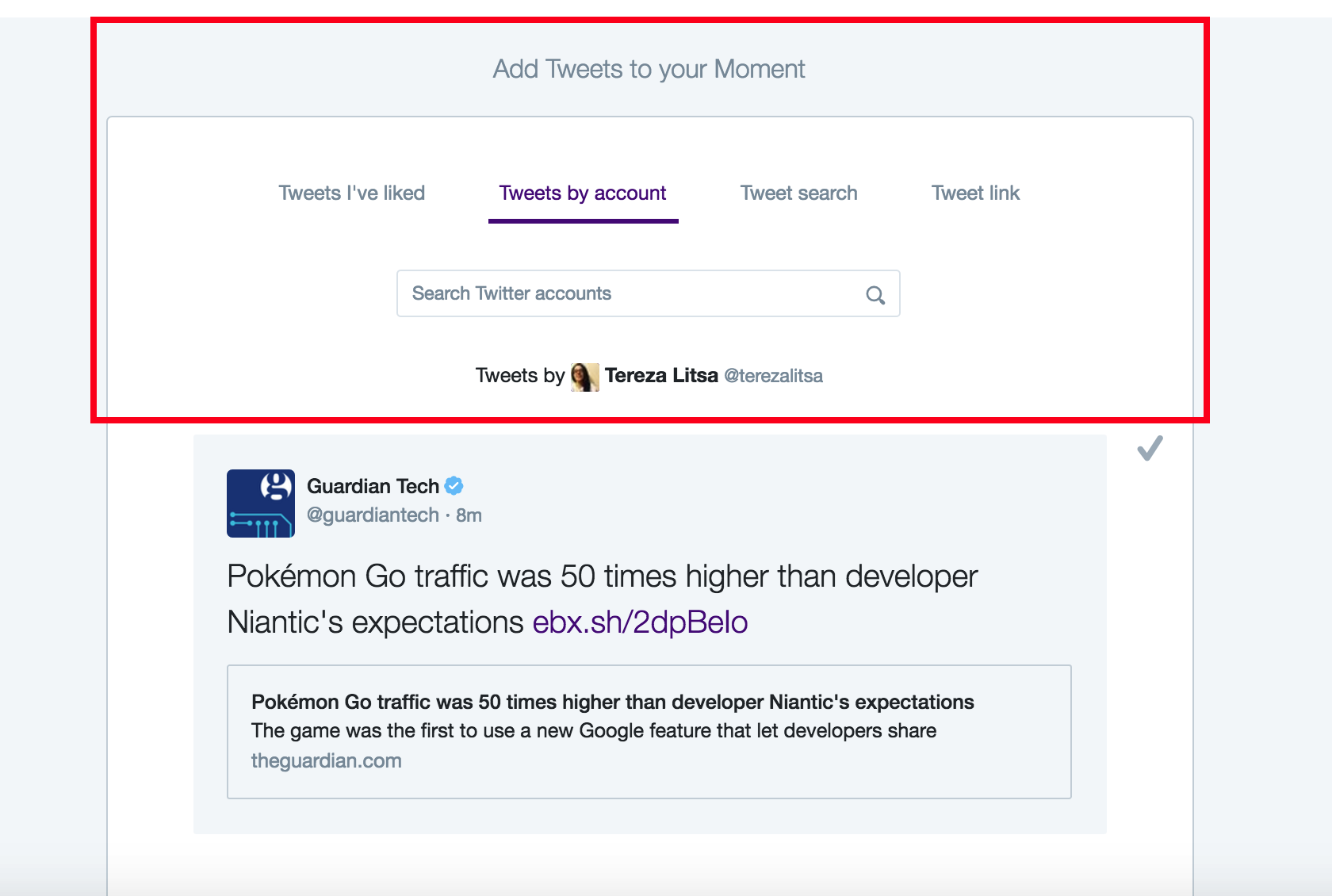1332x896 pixels.
Task: Open the Pokémon Go article preview card
Action: (649, 730)
